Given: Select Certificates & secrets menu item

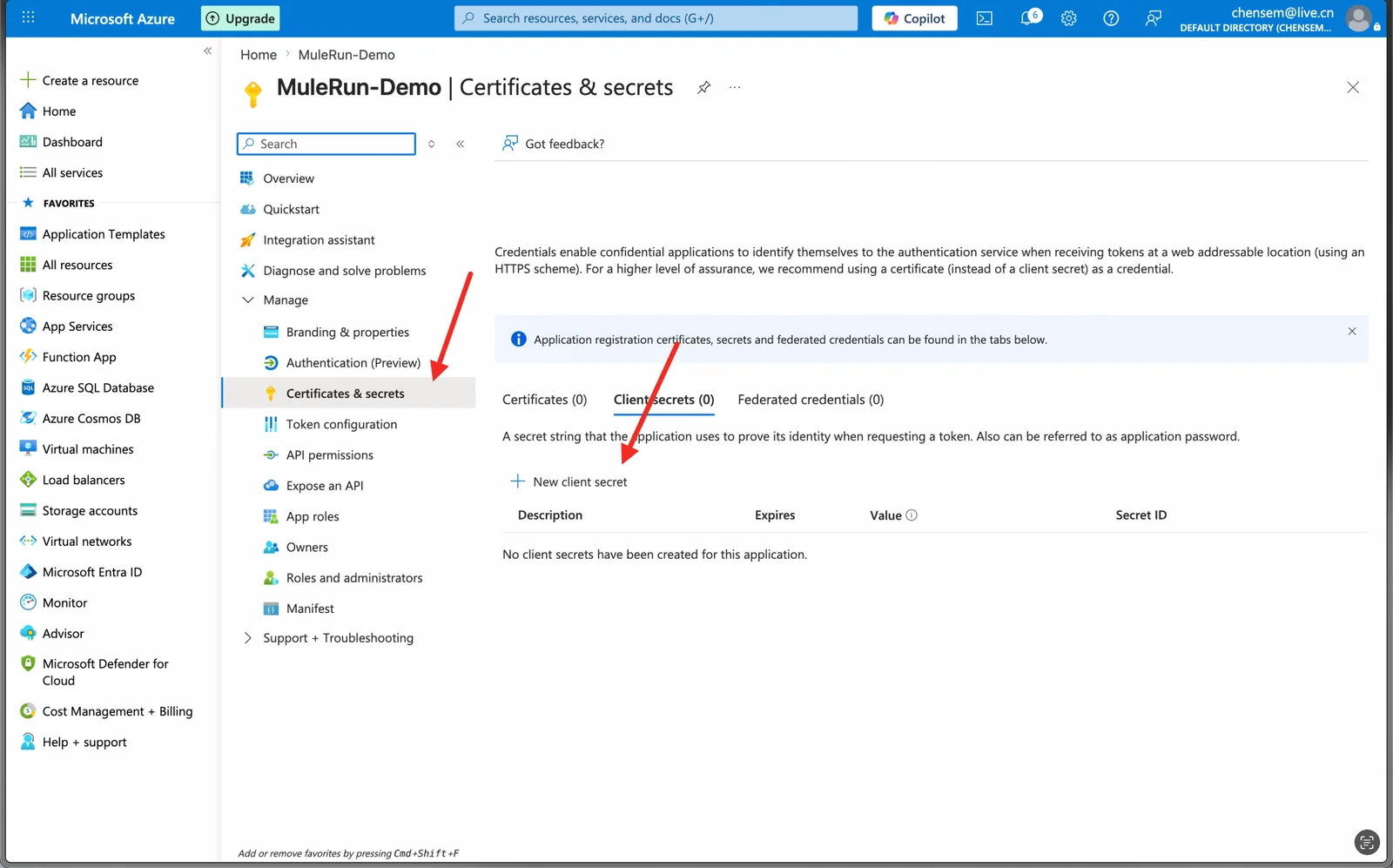Looking at the screenshot, I should tap(349, 394).
